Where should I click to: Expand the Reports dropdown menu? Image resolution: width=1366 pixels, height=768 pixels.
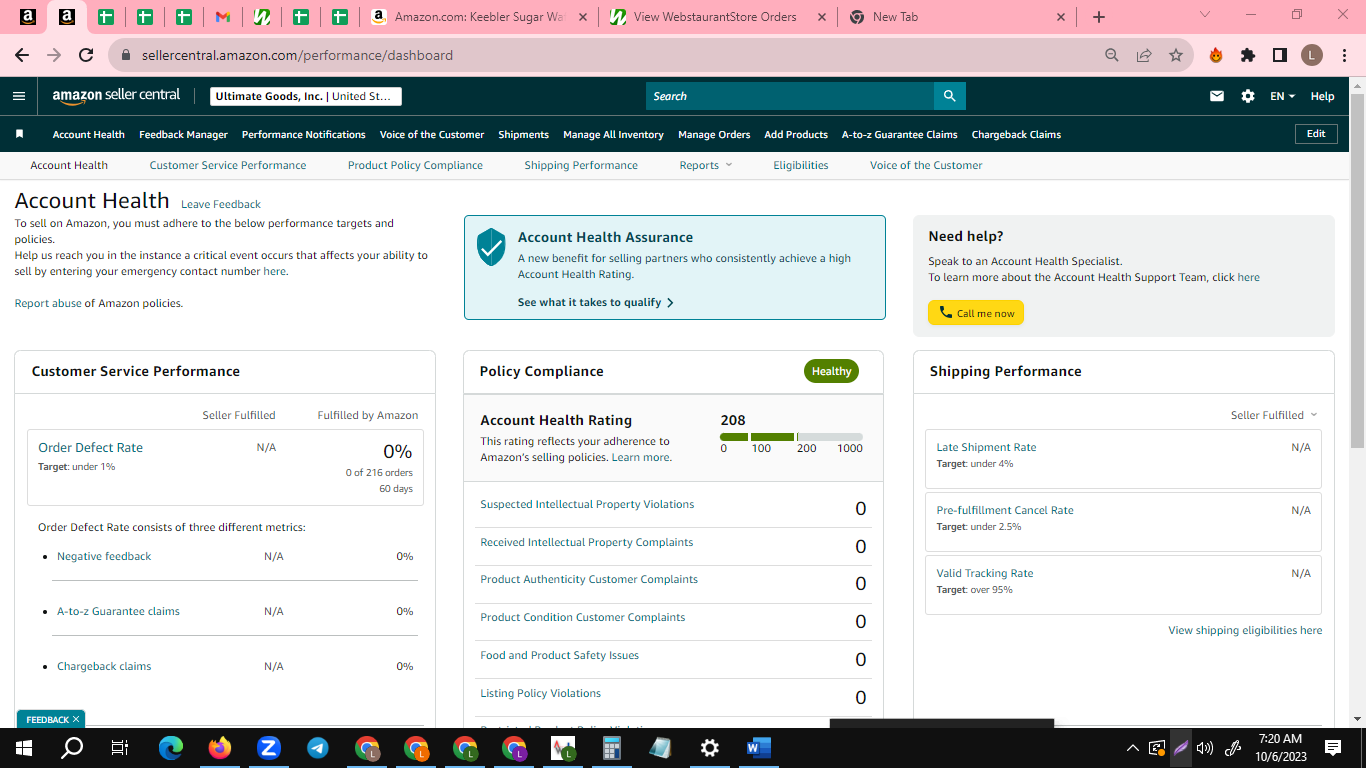[706, 165]
